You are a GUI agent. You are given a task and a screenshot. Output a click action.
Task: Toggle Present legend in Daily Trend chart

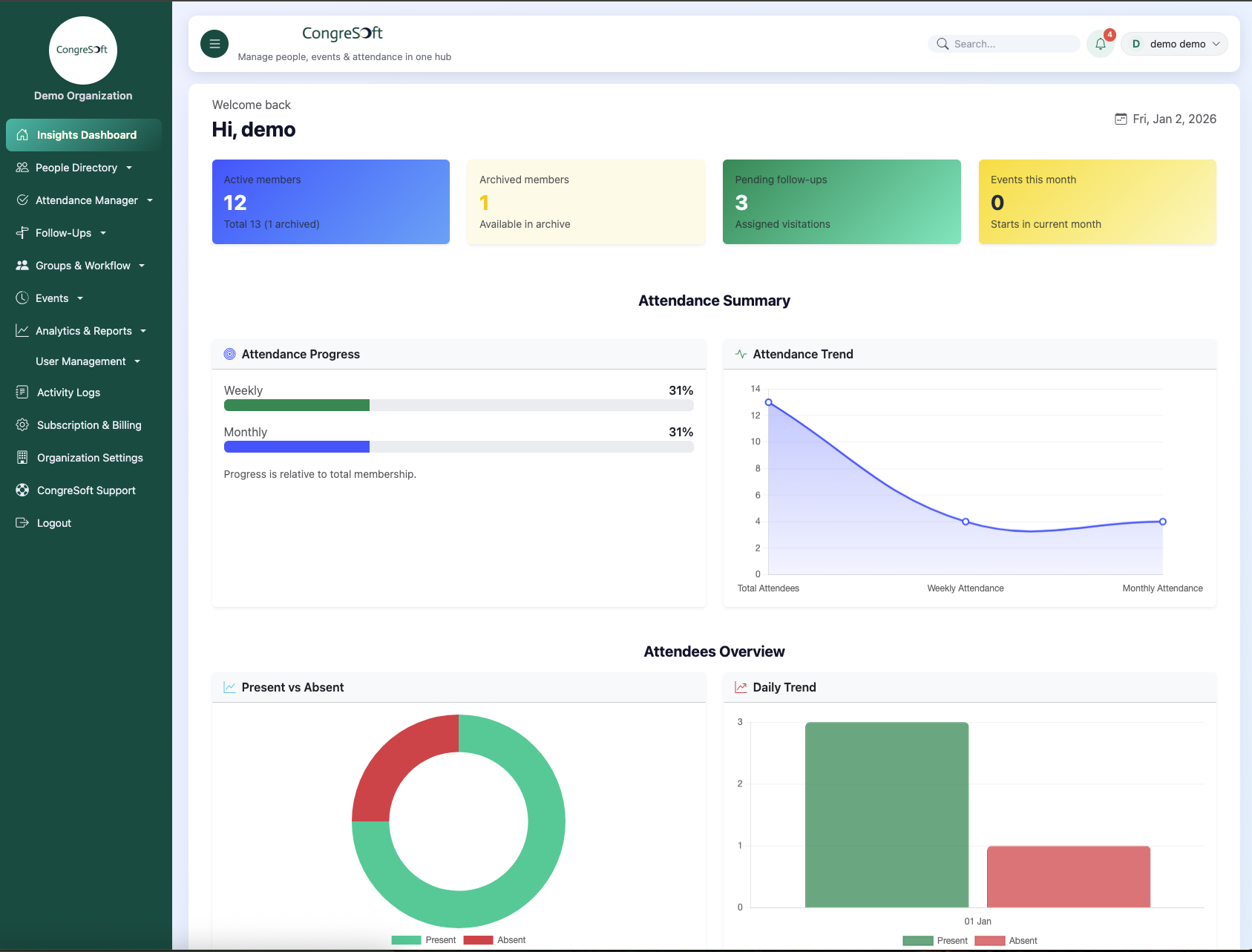coord(935,941)
